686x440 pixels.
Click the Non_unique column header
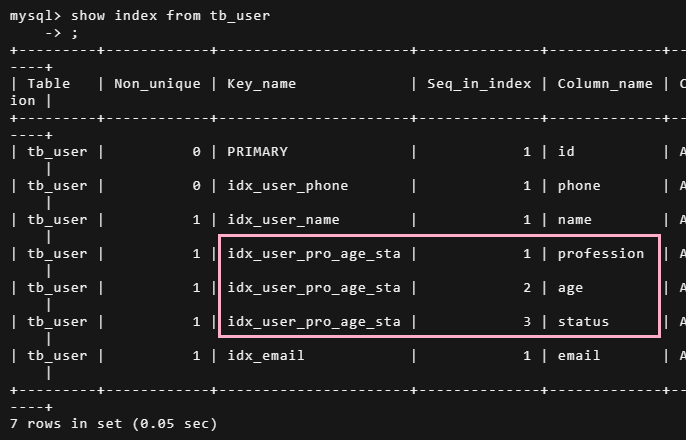point(158,84)
